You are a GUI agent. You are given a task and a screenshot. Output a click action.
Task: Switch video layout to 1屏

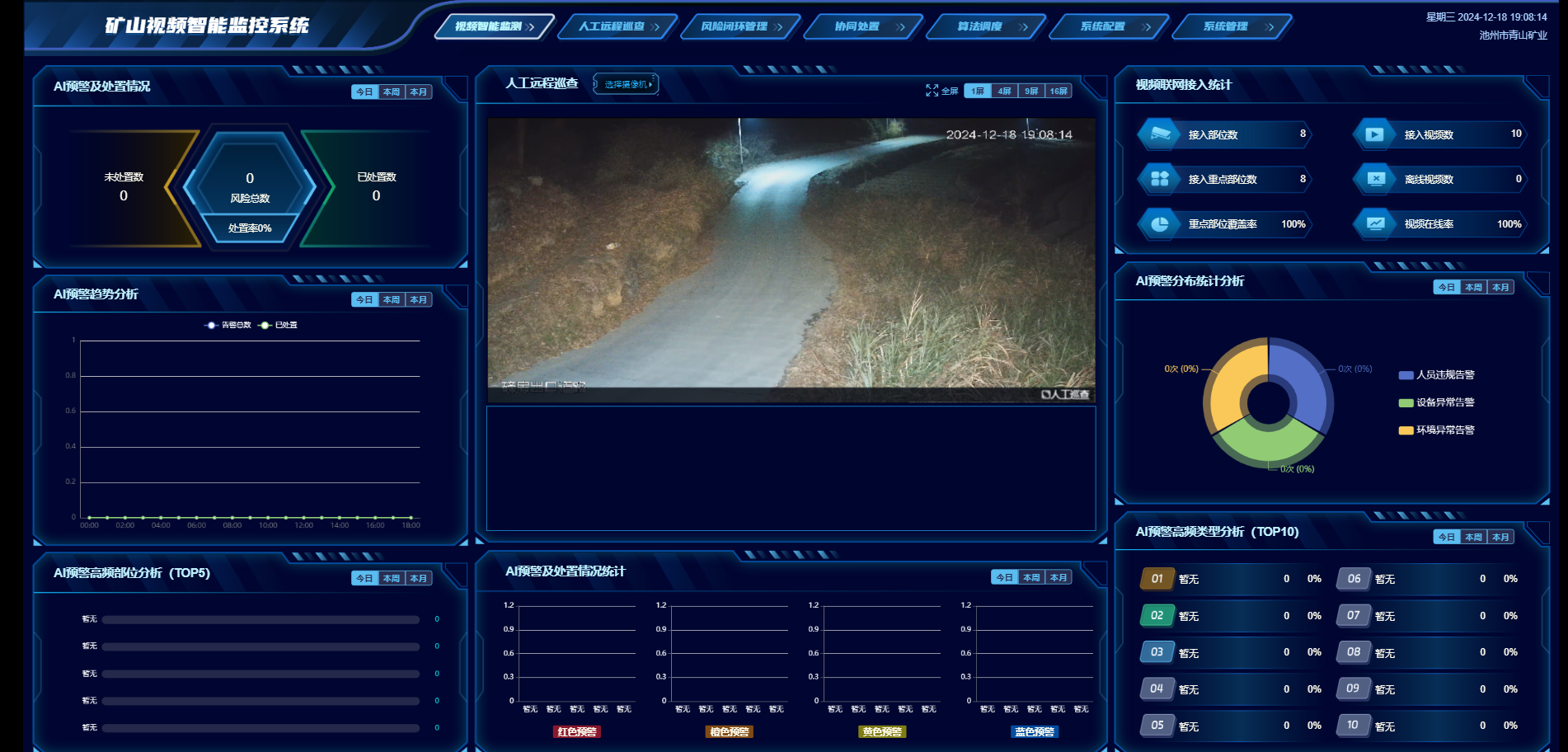(x=978, y=91)
